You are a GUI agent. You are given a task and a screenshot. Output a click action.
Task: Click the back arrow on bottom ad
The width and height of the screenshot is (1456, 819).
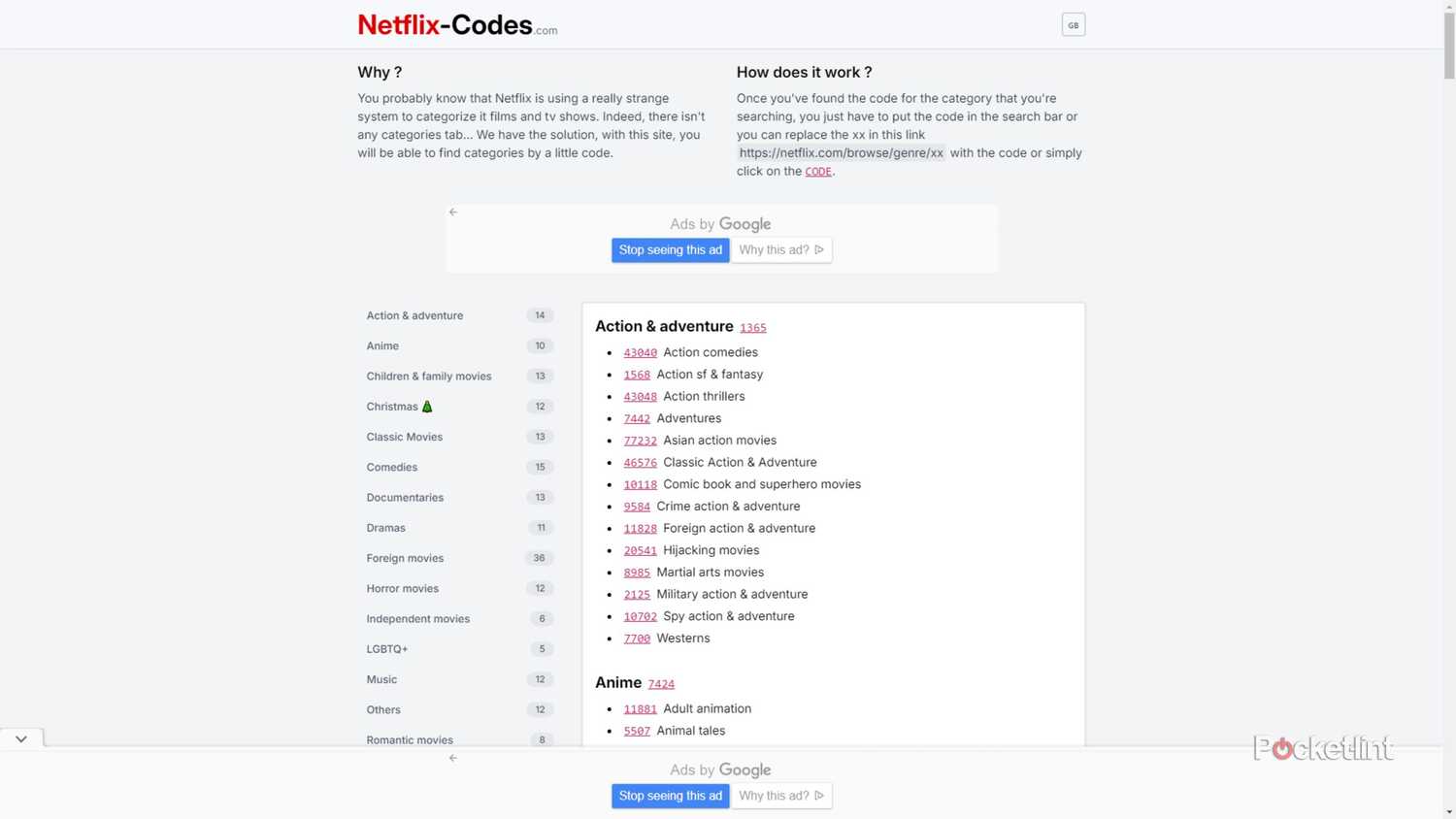coord(453,758)
